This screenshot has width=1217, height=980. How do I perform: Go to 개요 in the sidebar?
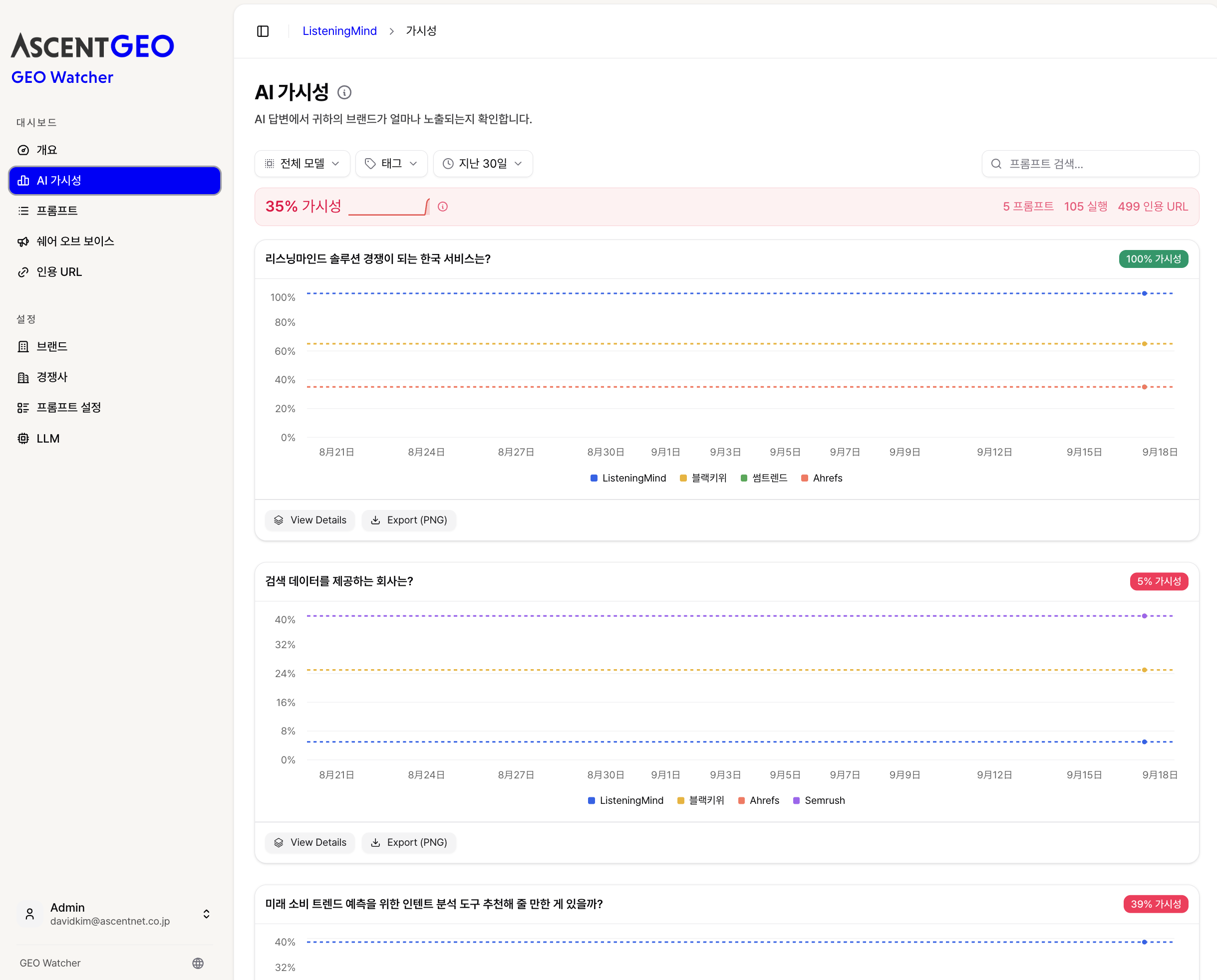[115, 150]
